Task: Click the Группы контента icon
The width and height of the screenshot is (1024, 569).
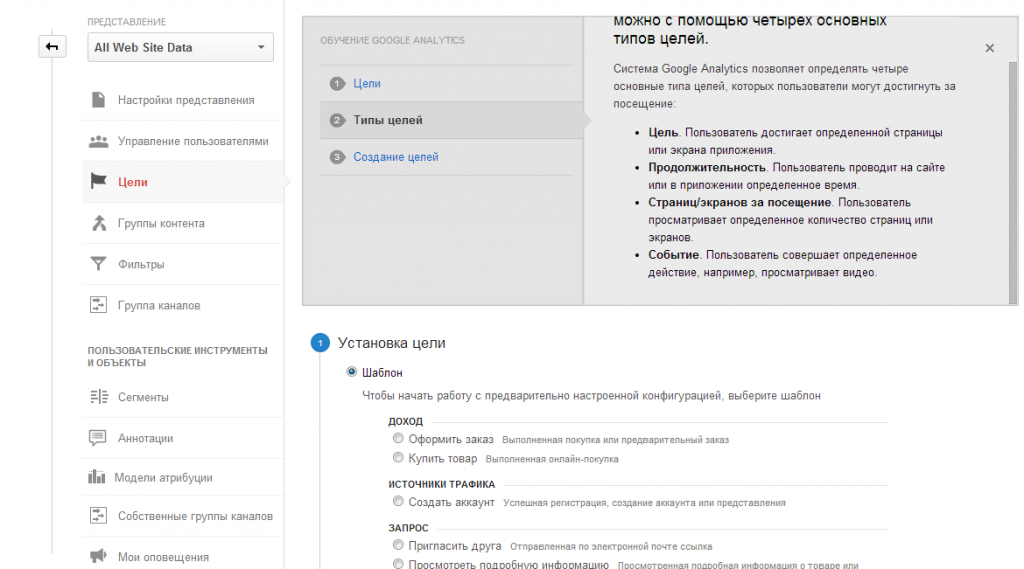Action: 99,223
